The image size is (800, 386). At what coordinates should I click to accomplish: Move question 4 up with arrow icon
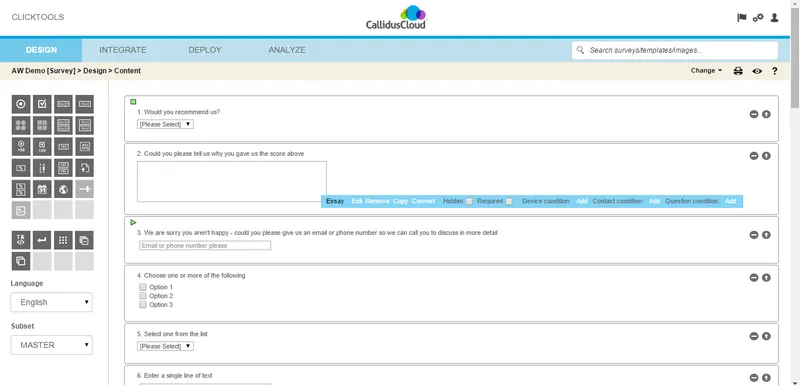click(766, 277)
